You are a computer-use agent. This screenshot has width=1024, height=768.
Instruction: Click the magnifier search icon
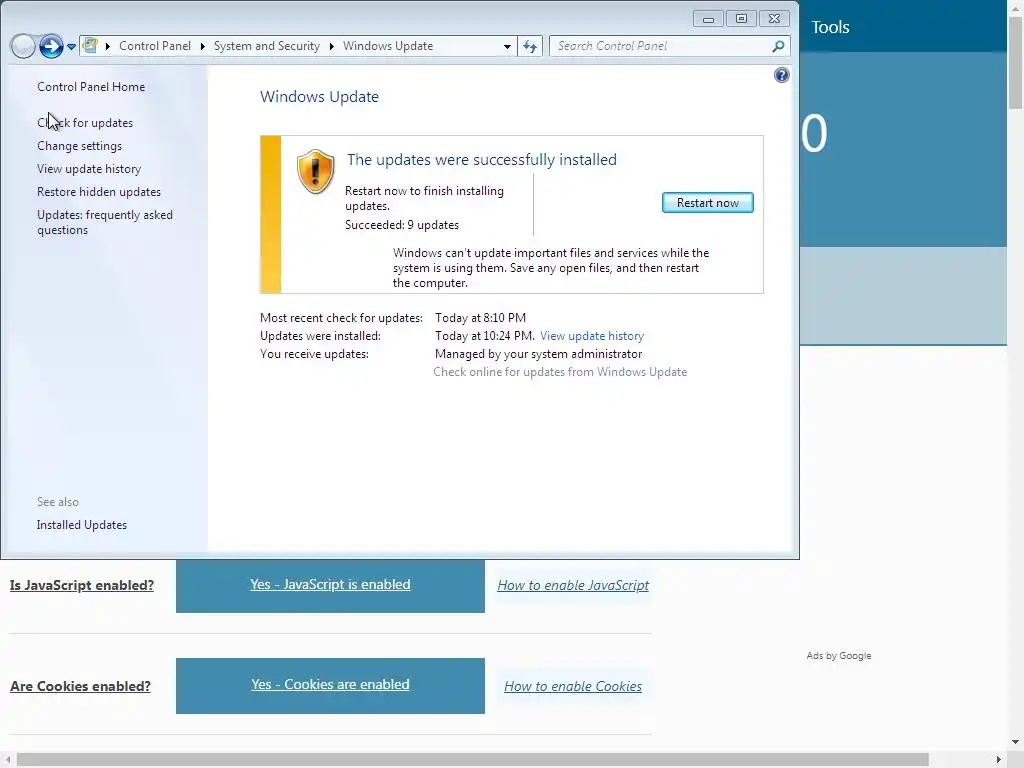(x=778, y=46)
